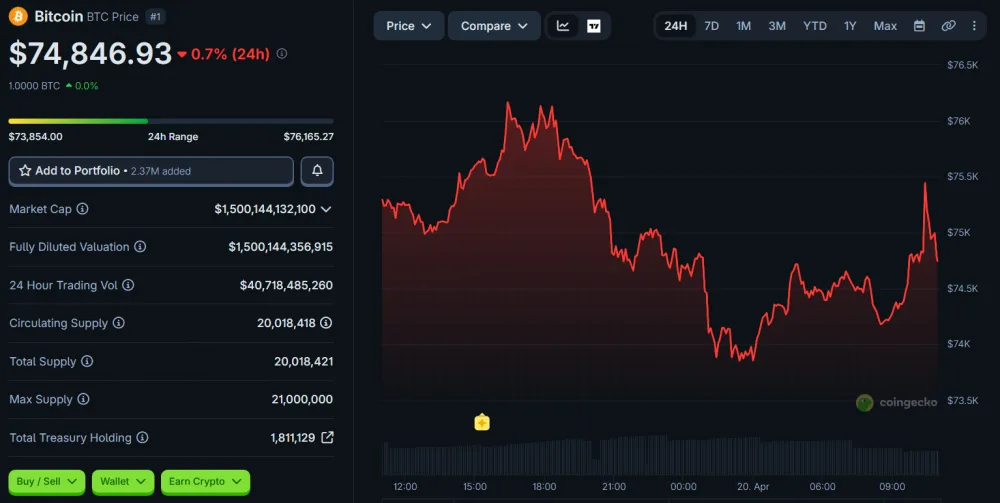Click the 1.0000 BTC conversion text
The width and height of the screenshot is (1000, 503).
tap(34, 85)
